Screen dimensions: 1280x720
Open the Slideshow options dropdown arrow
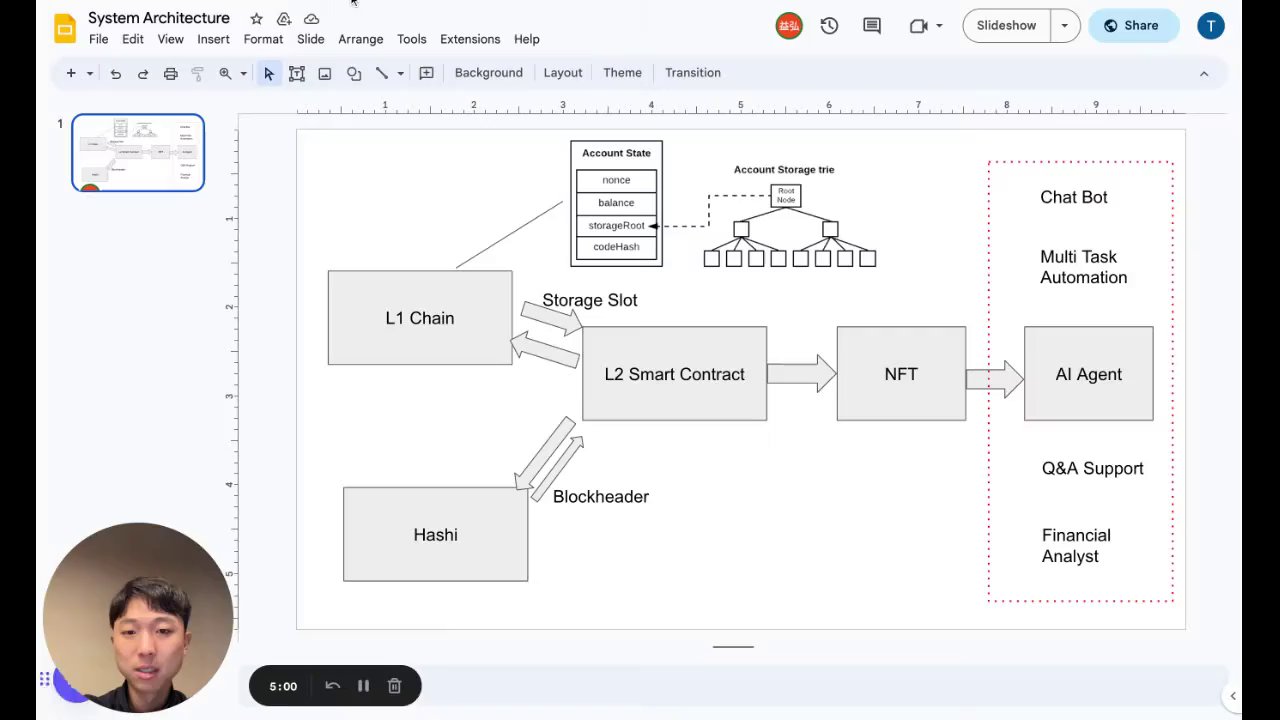1065,26
